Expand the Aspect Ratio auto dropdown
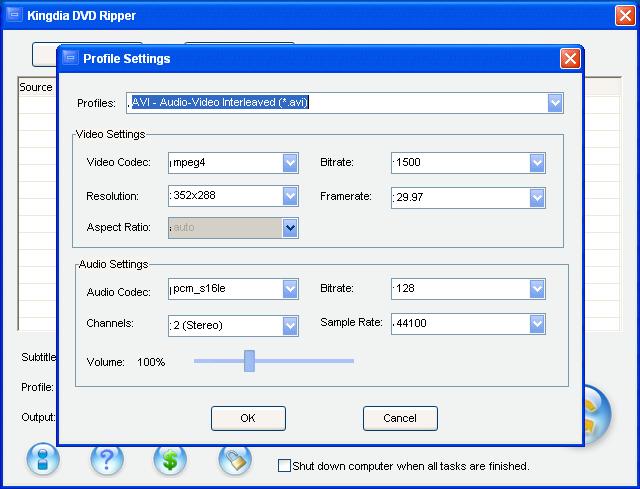 (x=290, y=228)
